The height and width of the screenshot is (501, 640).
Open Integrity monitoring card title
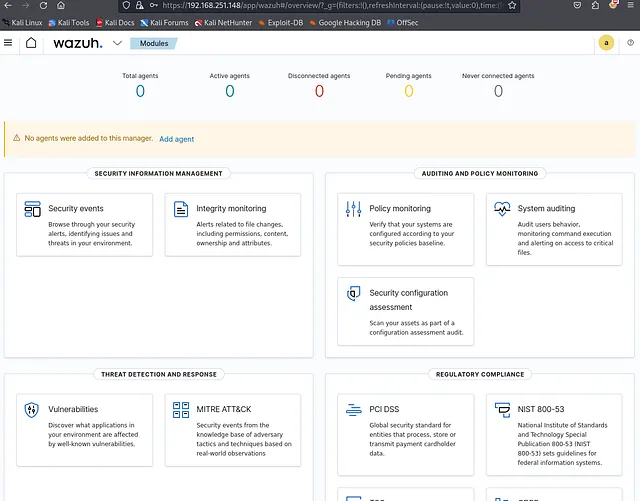(231, 208)
